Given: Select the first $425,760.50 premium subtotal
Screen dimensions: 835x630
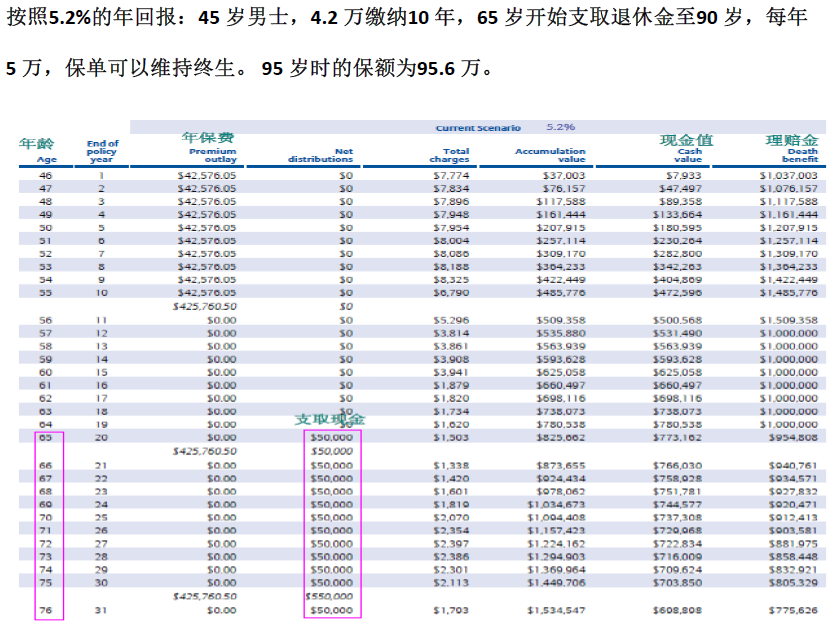Looking at the screenshot, I should 205,307.
